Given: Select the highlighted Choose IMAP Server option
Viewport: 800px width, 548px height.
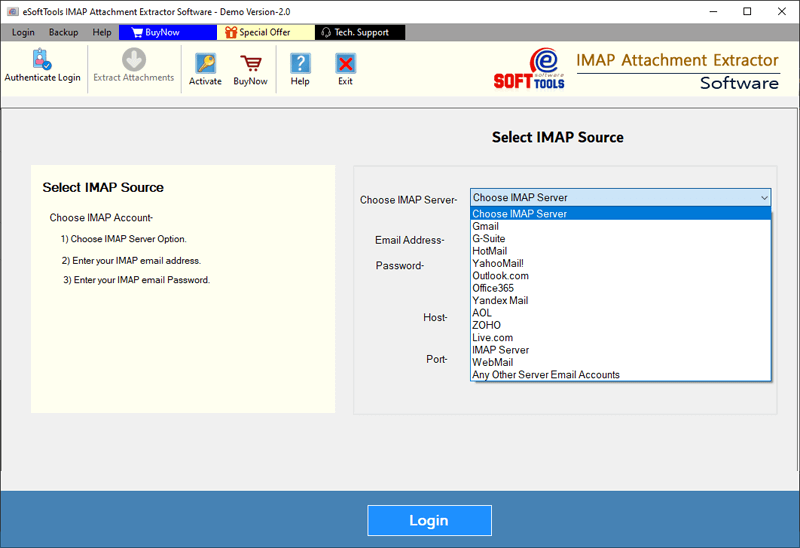Looking at the screenshot, I should [x=620, y=214].
